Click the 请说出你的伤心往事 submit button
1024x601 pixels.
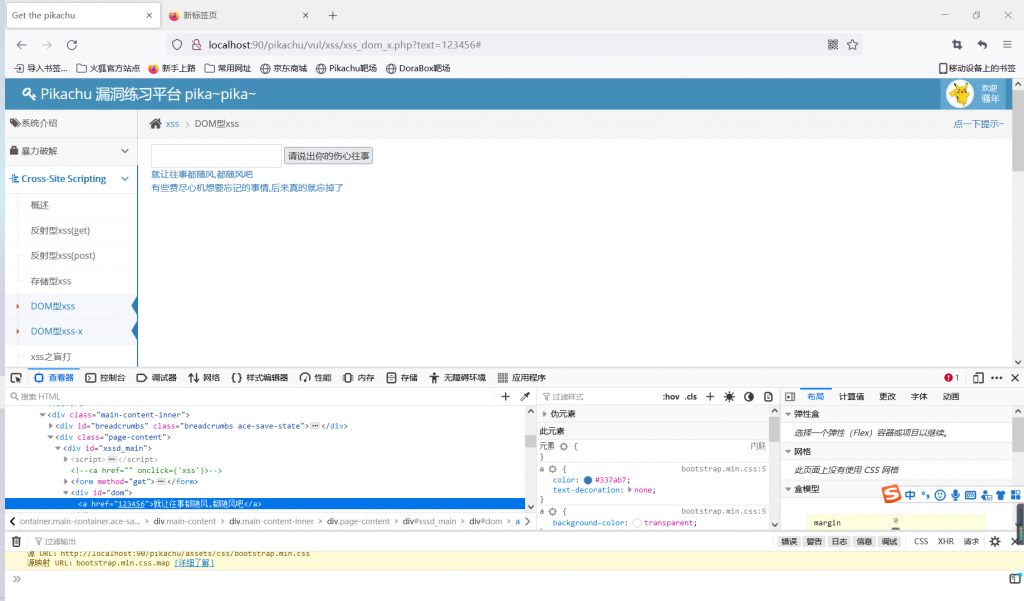(x=329, y=156)
